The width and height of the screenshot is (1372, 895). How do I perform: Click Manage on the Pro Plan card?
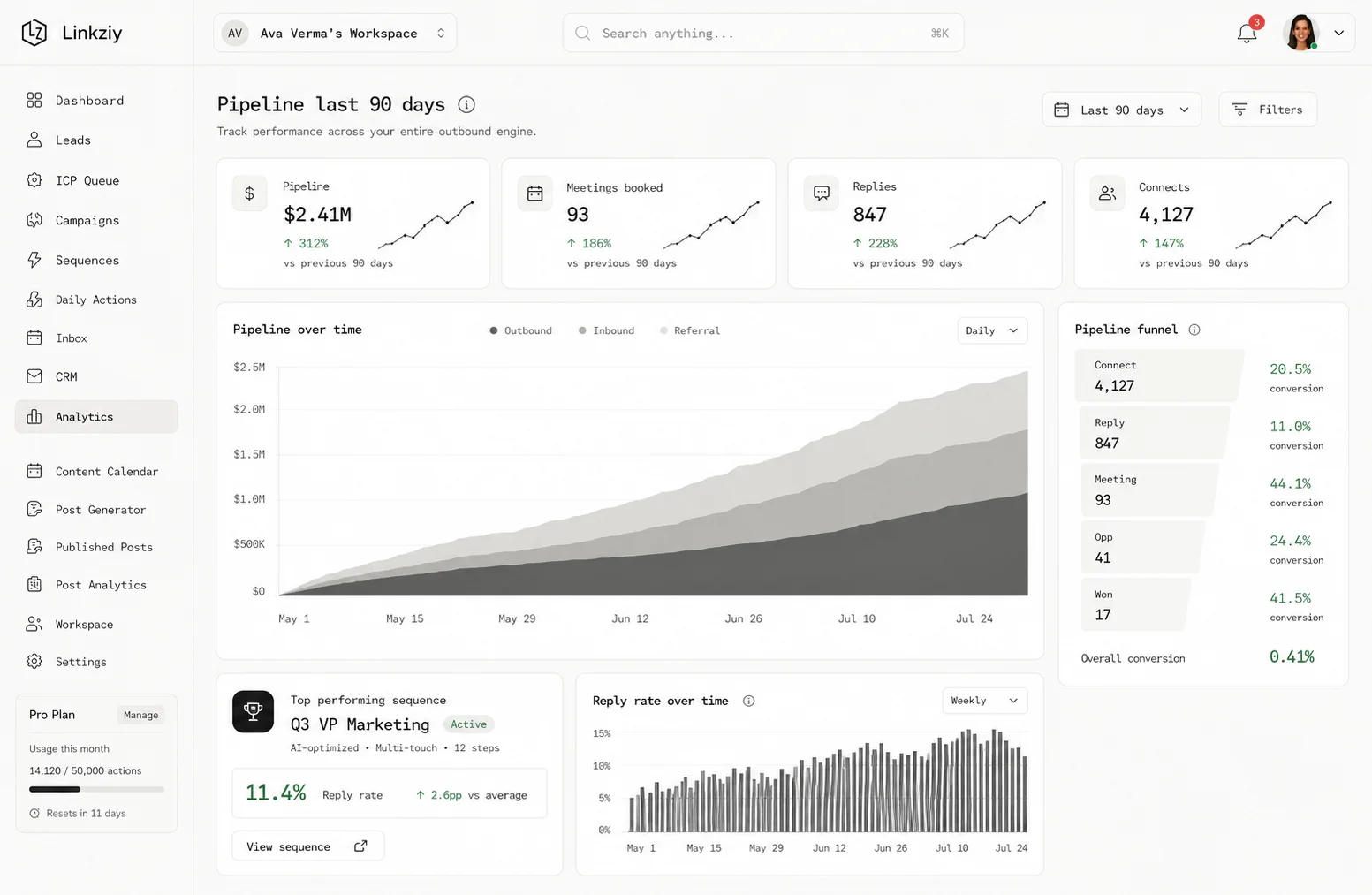tap(140, 715)
